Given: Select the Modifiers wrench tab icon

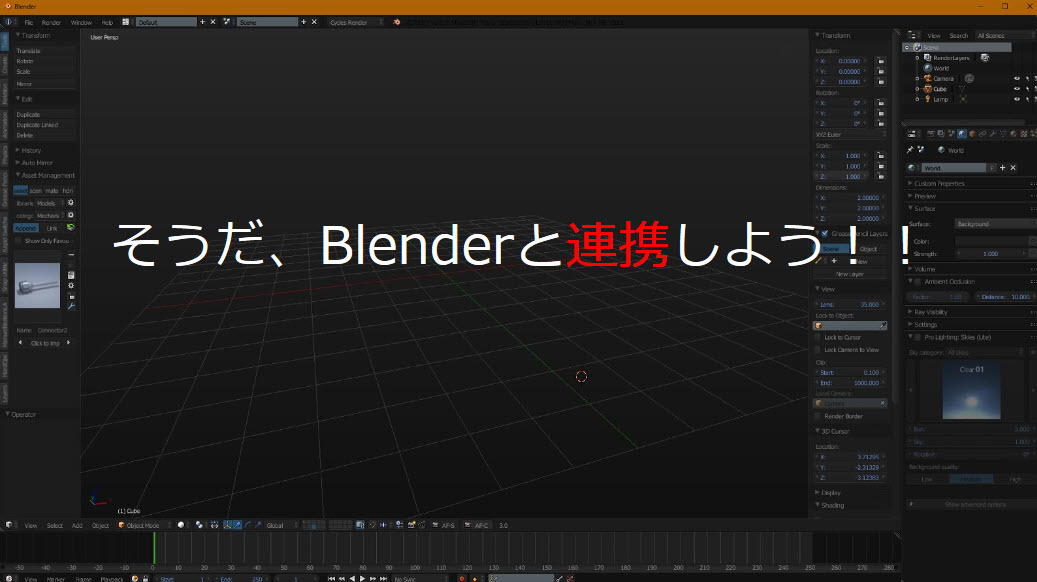Looking at the screenshot, I should click(993, 134).
